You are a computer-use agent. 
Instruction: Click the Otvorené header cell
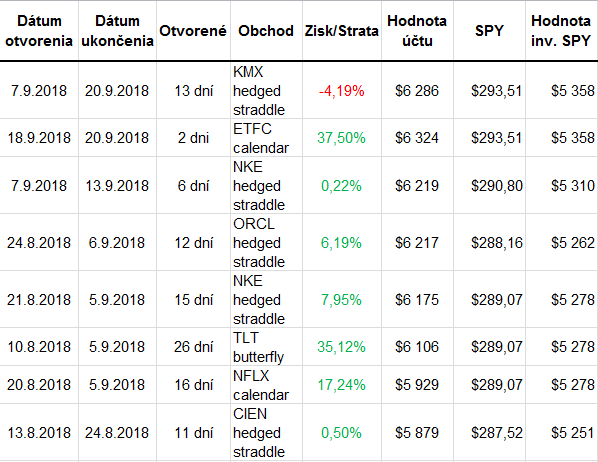[x=193, y=31]
